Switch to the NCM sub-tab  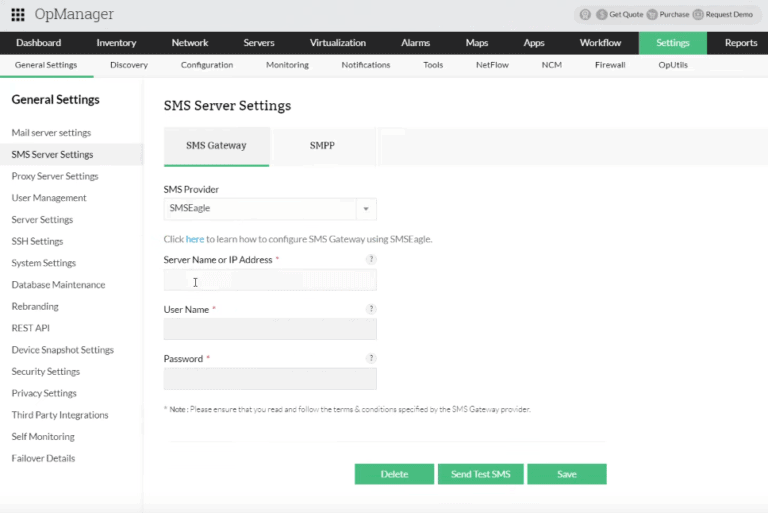tap(552, 65)
